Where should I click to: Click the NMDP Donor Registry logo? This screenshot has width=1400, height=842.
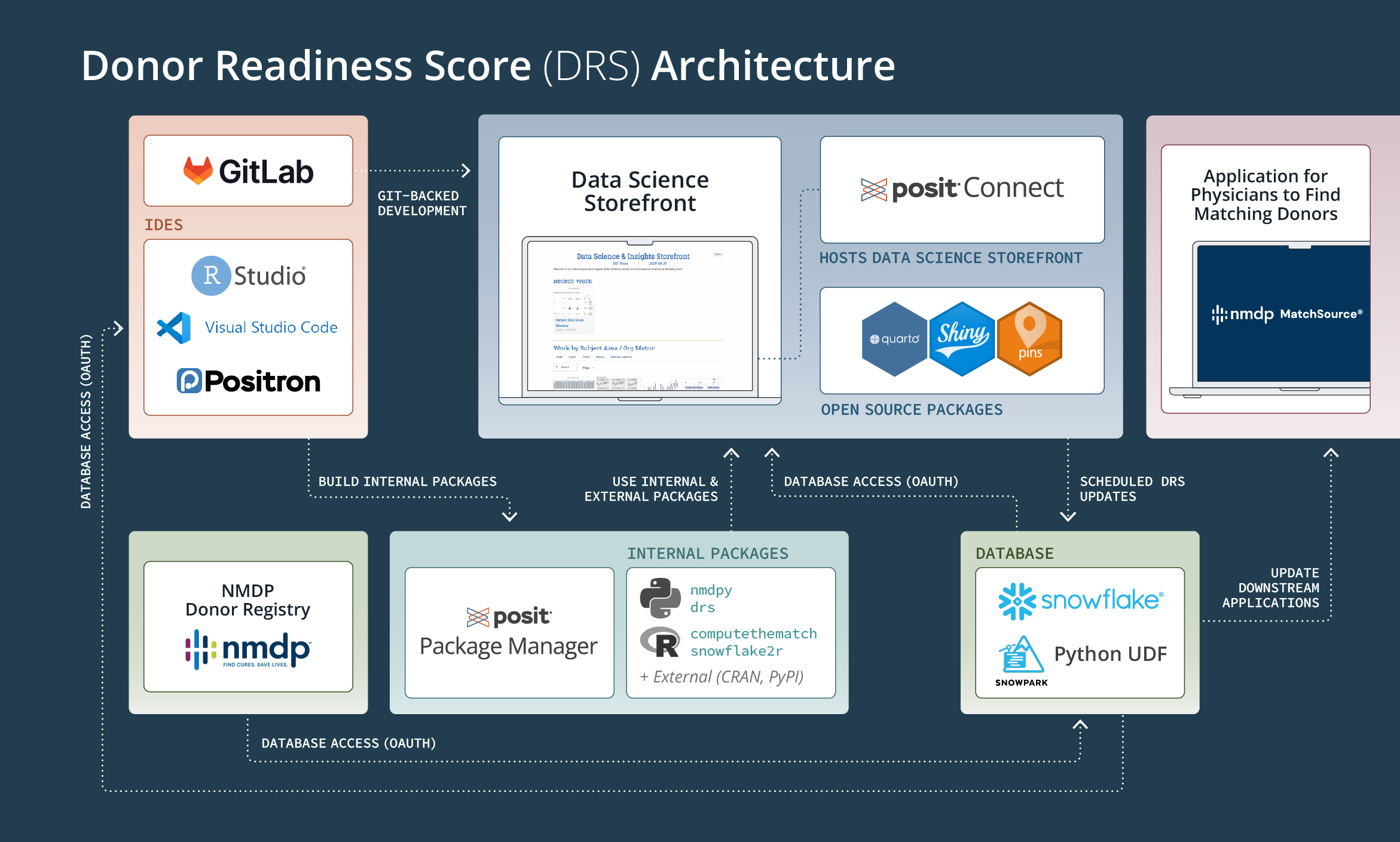[248, 649]
